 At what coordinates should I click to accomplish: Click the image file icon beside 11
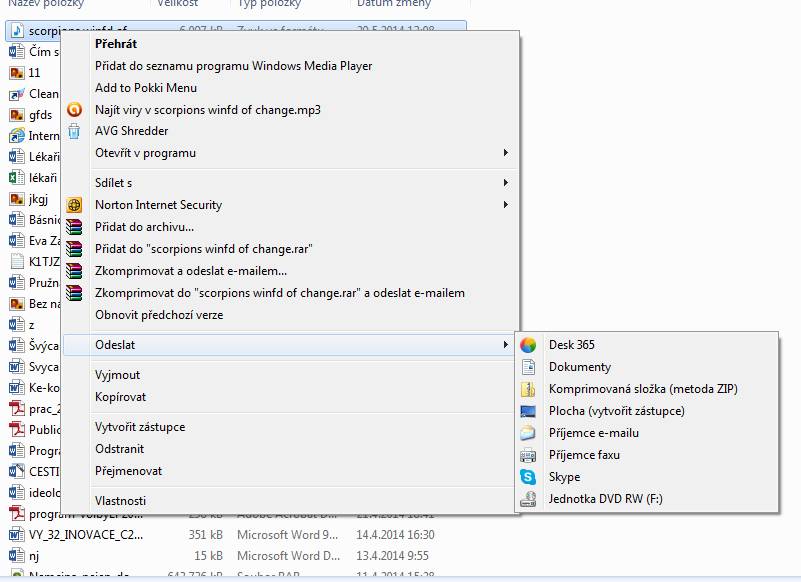tap(17, 73)
